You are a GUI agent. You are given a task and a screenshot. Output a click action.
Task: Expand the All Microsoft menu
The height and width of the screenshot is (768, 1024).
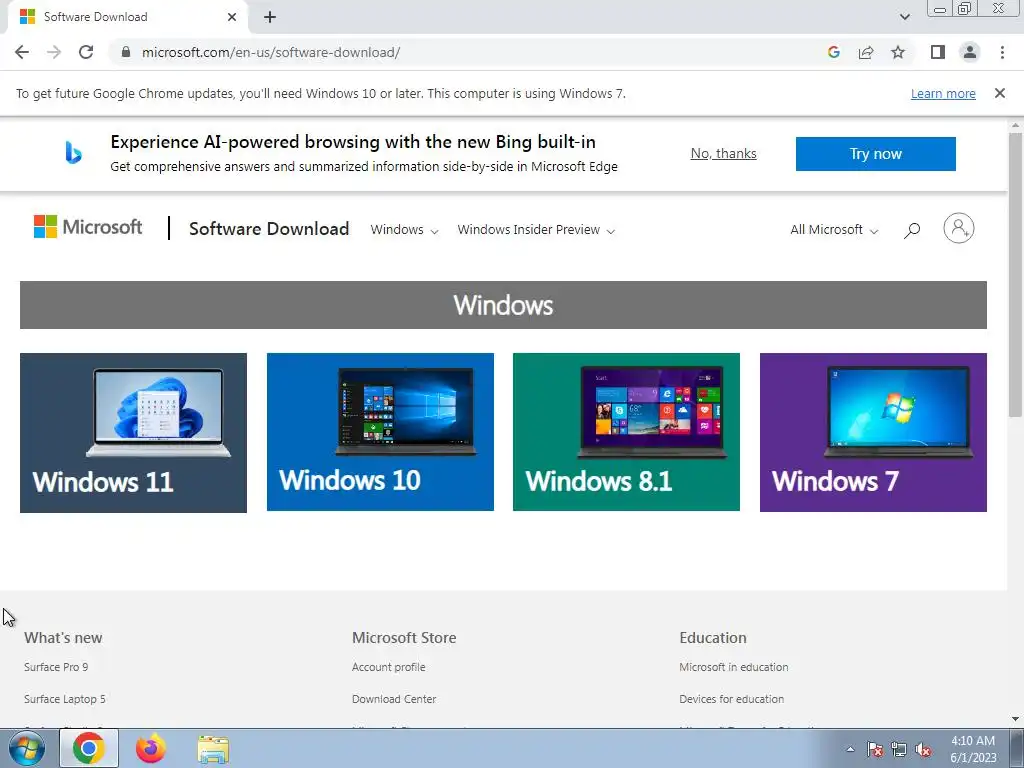click(834, 230)
